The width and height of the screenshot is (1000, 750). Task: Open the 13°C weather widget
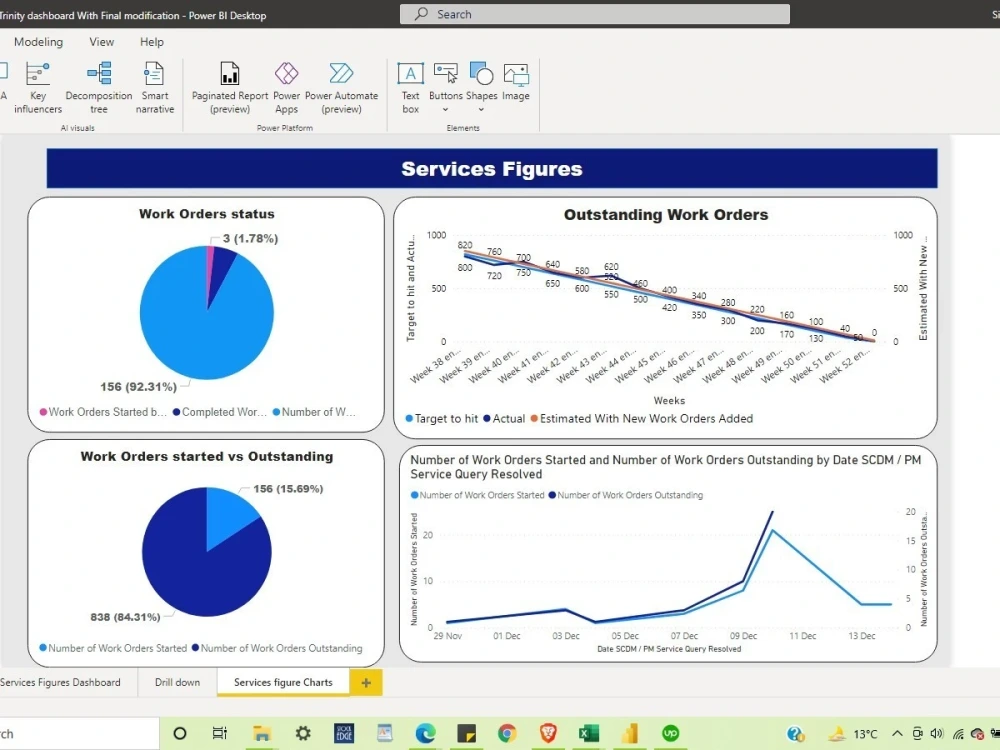(852, 734)
